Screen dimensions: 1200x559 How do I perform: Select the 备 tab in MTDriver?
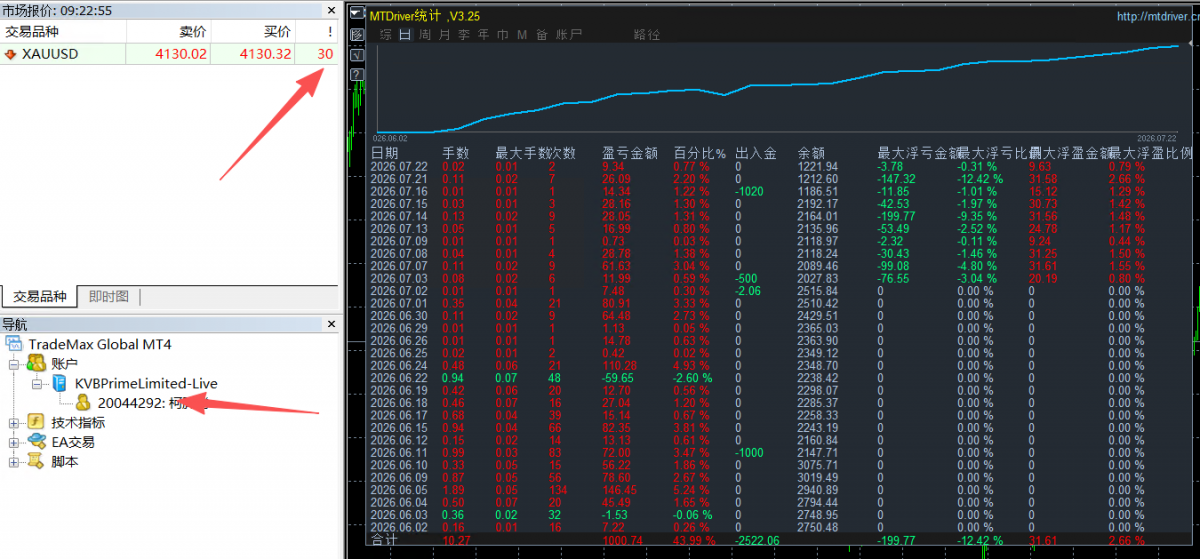point(541,34)
